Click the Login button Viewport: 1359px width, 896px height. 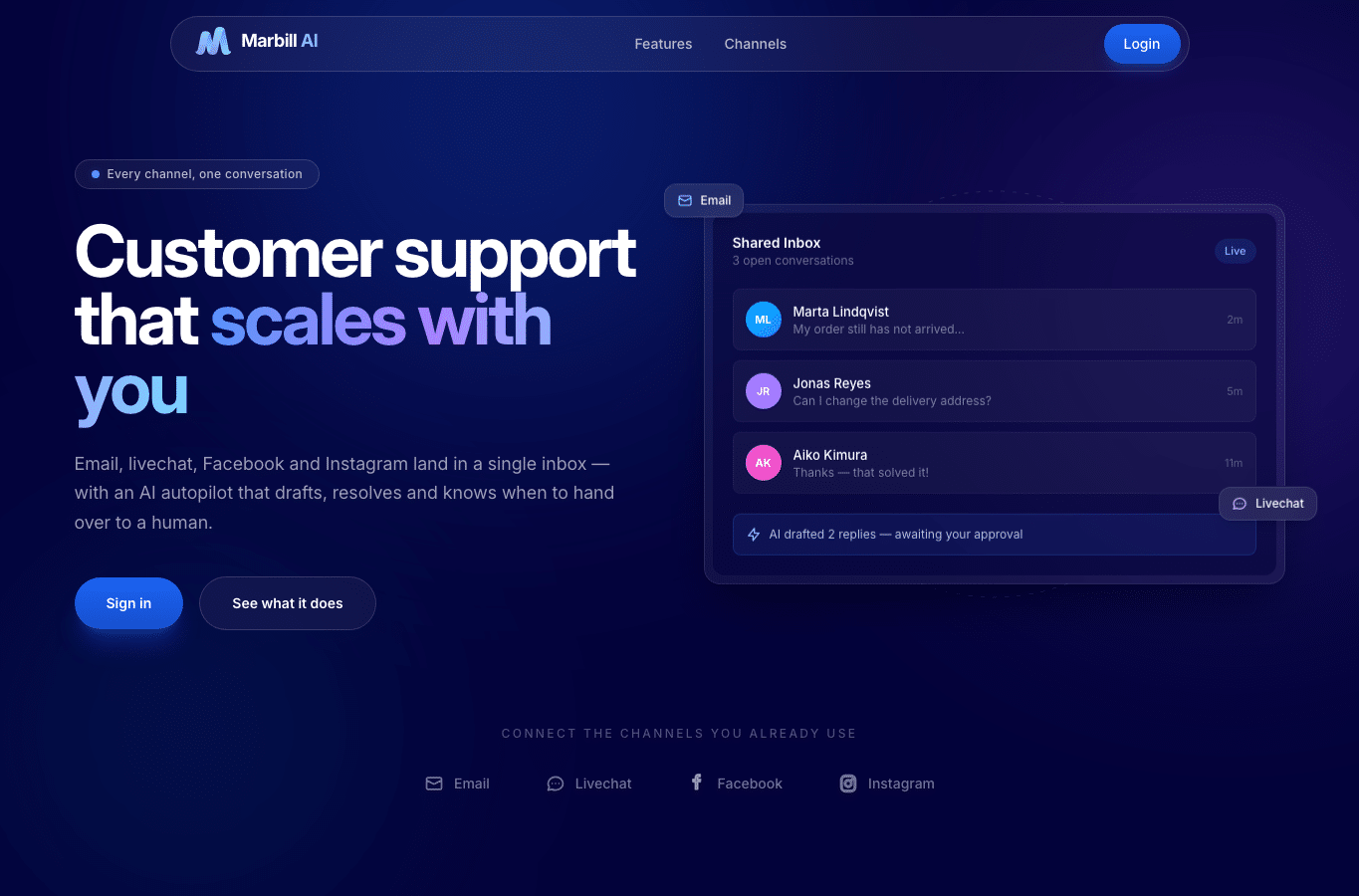(x=1142, y=44)
